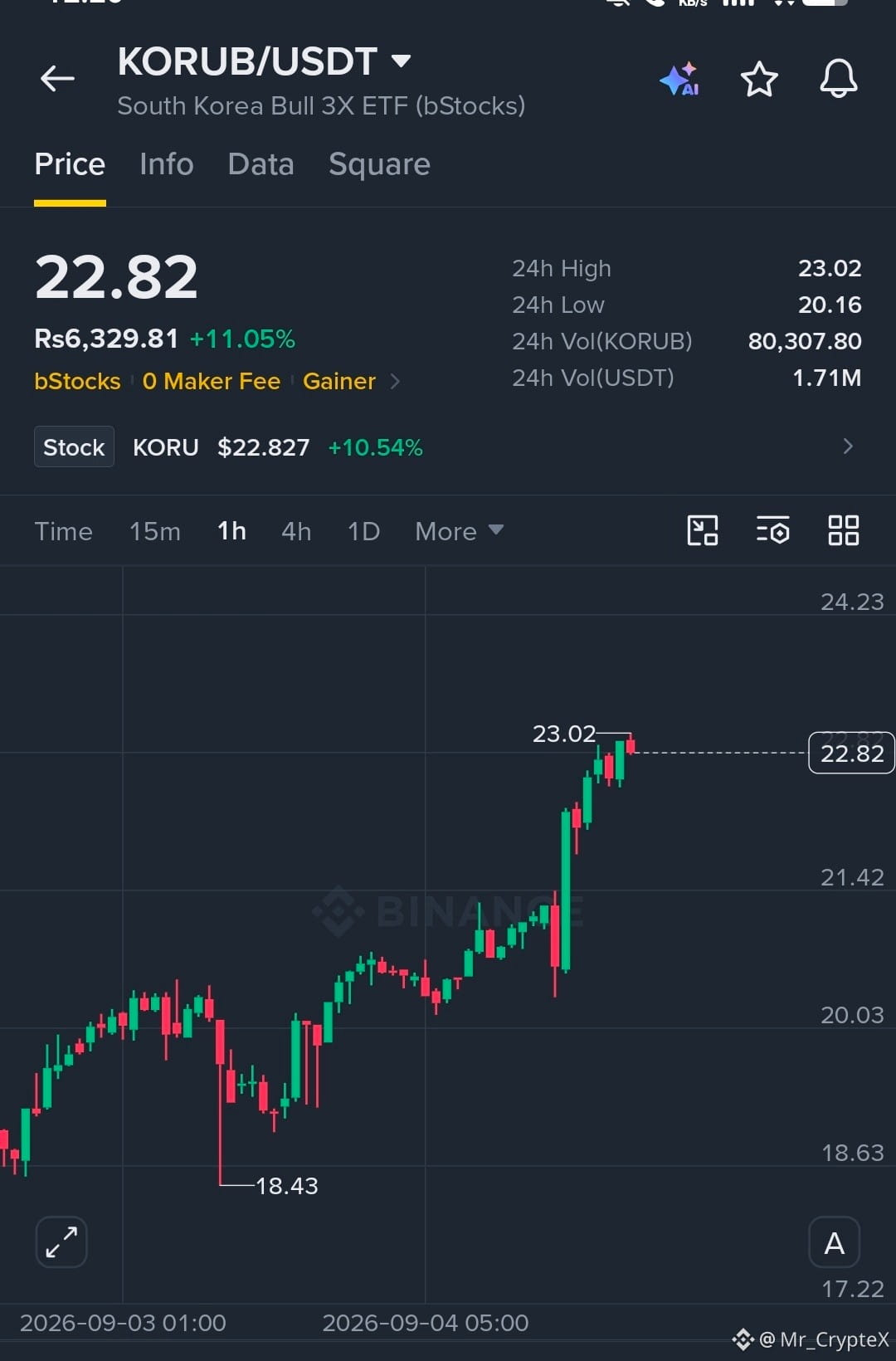Viewport: 896px width, 1361px height.
Task: Switch to the Square tab
Action: tap(379, 164)
